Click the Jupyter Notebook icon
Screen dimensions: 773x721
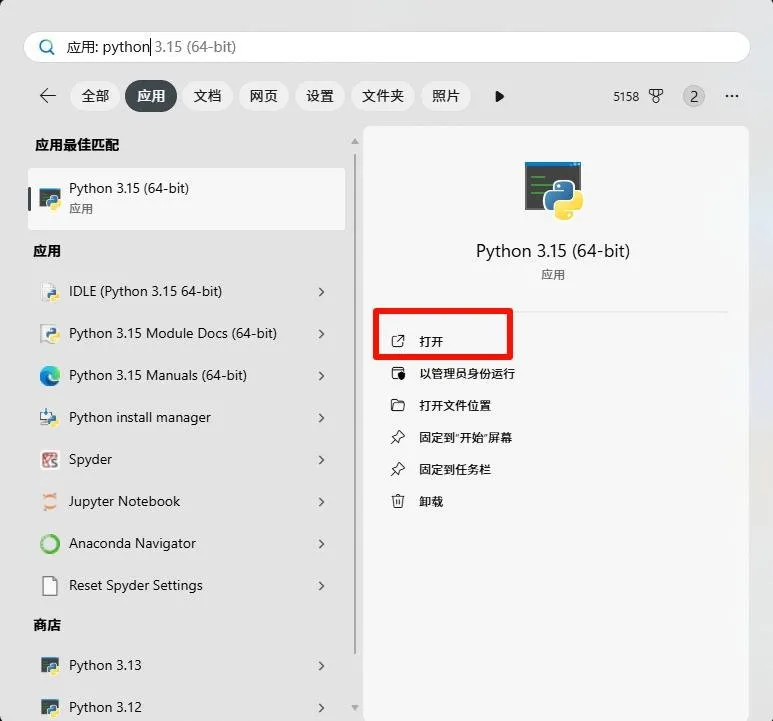pos(50,502)
